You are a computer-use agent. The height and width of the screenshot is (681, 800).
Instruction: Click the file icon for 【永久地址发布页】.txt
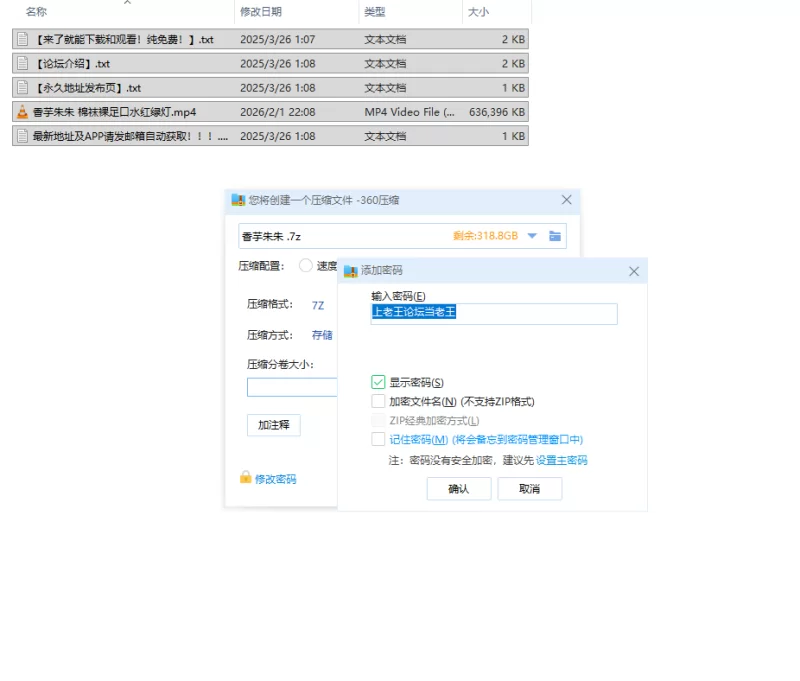[22, 88]
